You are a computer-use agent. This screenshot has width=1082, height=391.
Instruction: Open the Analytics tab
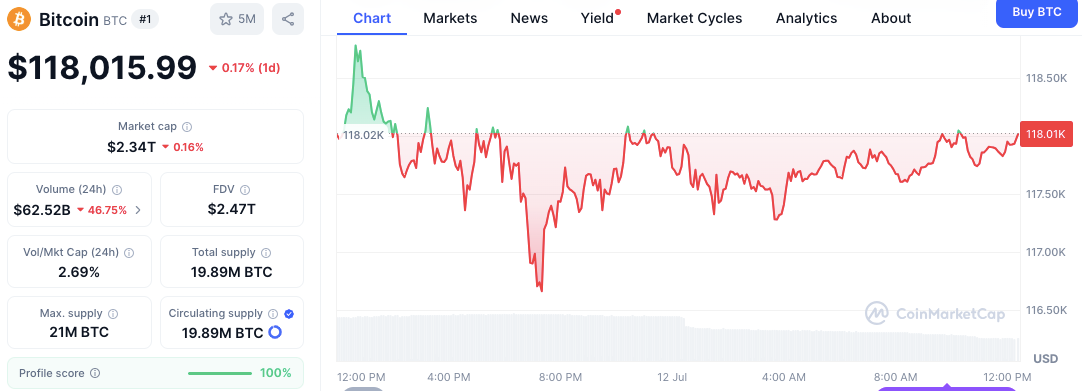[x=806, y=19]
